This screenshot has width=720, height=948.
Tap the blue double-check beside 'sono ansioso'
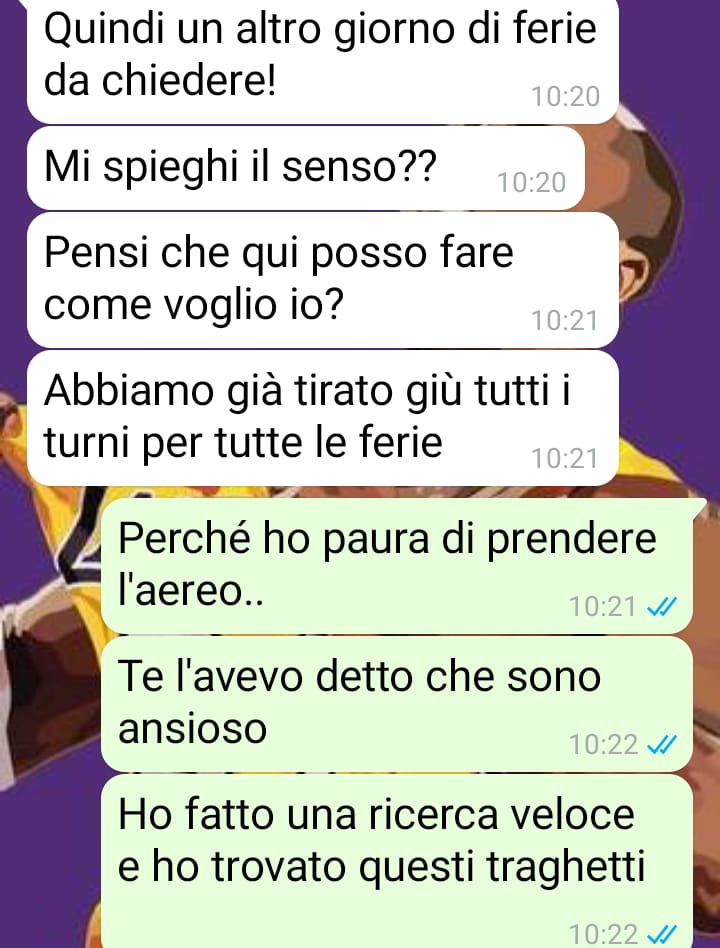click(x=661, y=744)
